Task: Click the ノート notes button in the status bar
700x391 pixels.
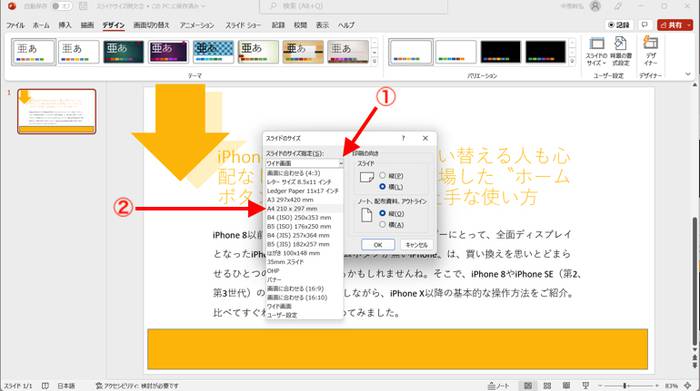Action: pos(499,386)
